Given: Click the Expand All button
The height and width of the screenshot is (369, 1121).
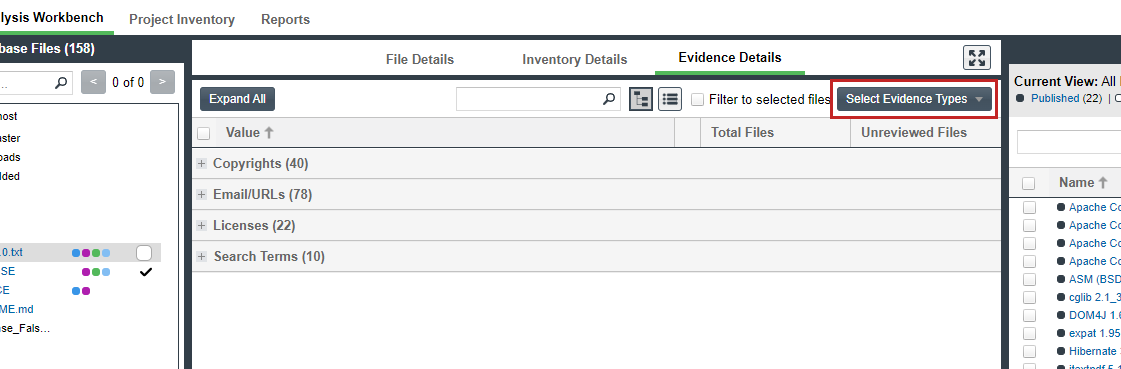Looking at the screenshot, I should pyautogui.click(x=237, y=99).
